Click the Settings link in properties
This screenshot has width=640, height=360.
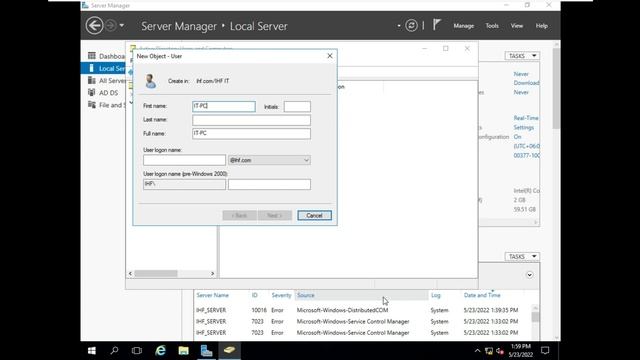click(x=523, y=127)
